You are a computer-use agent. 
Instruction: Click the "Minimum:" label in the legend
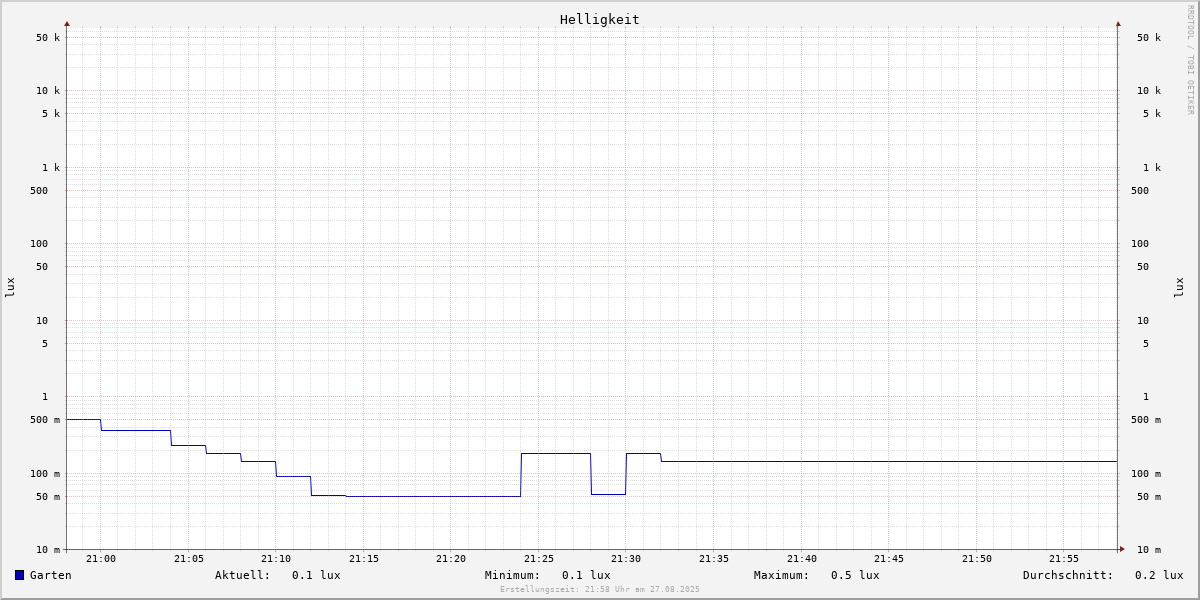pos(513,575)
